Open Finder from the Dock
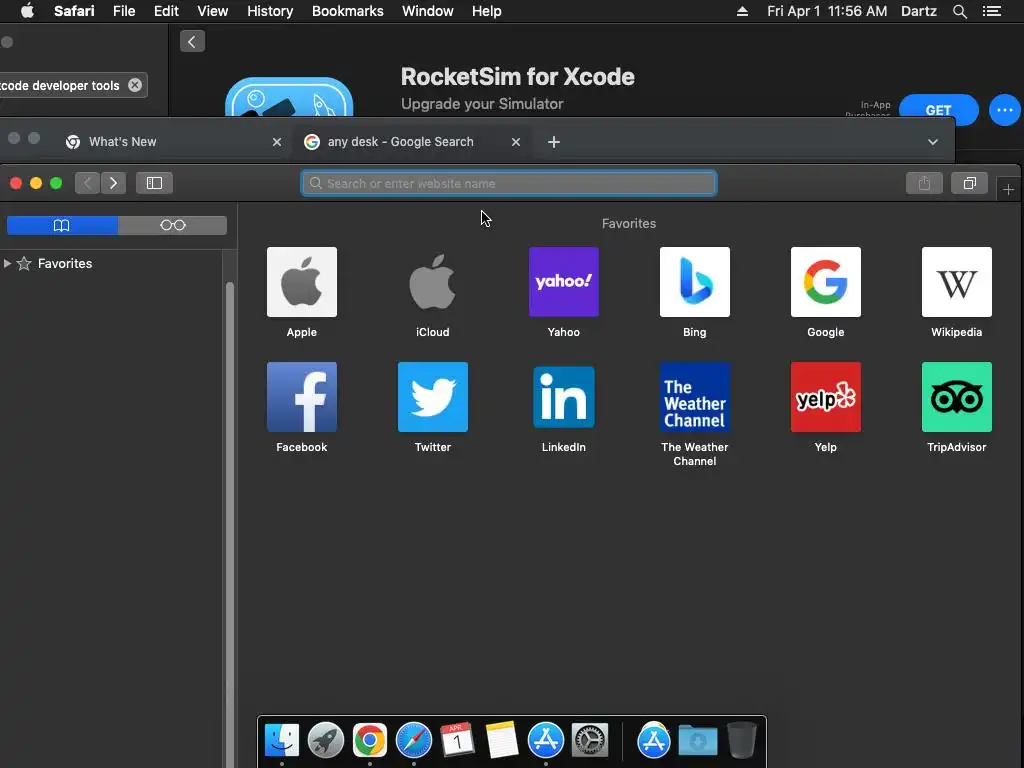The height and width of the screenshot is (768, 1024). (282, 740)
